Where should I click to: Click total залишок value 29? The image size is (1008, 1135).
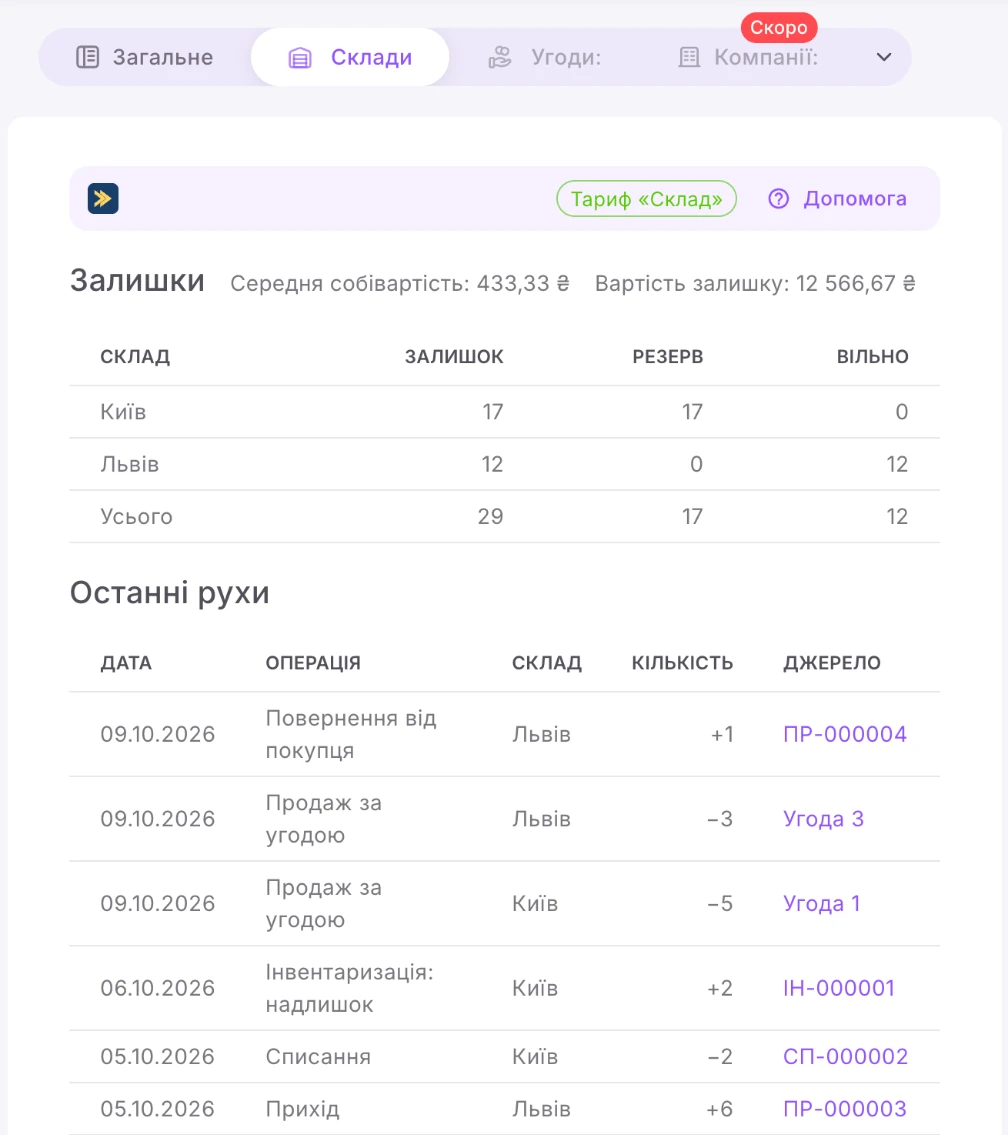click(x=490, y=516)
